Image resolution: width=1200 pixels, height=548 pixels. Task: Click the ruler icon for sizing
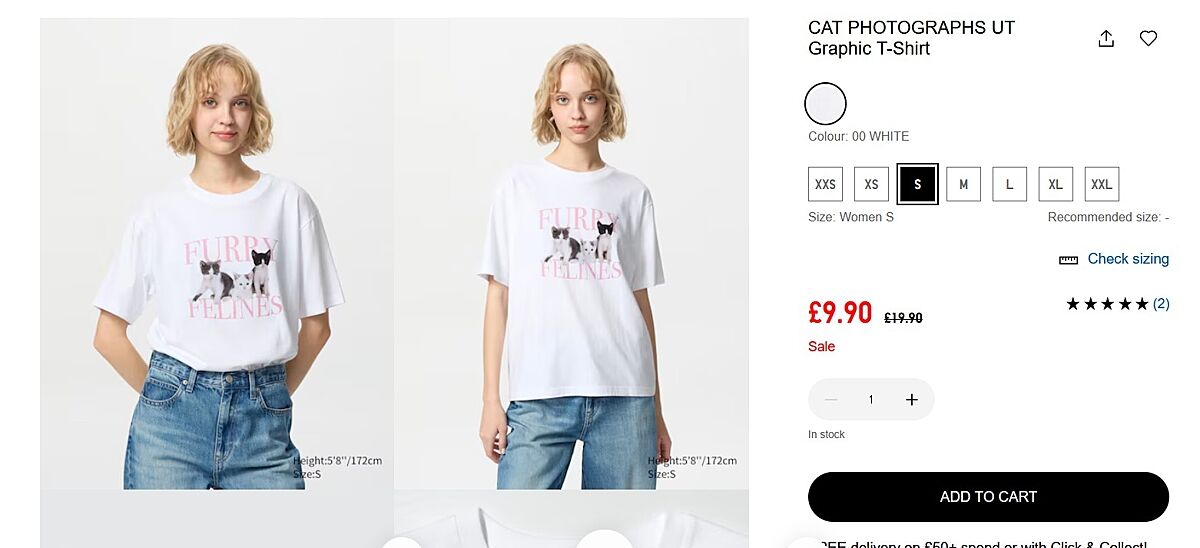coord(1068,260)
